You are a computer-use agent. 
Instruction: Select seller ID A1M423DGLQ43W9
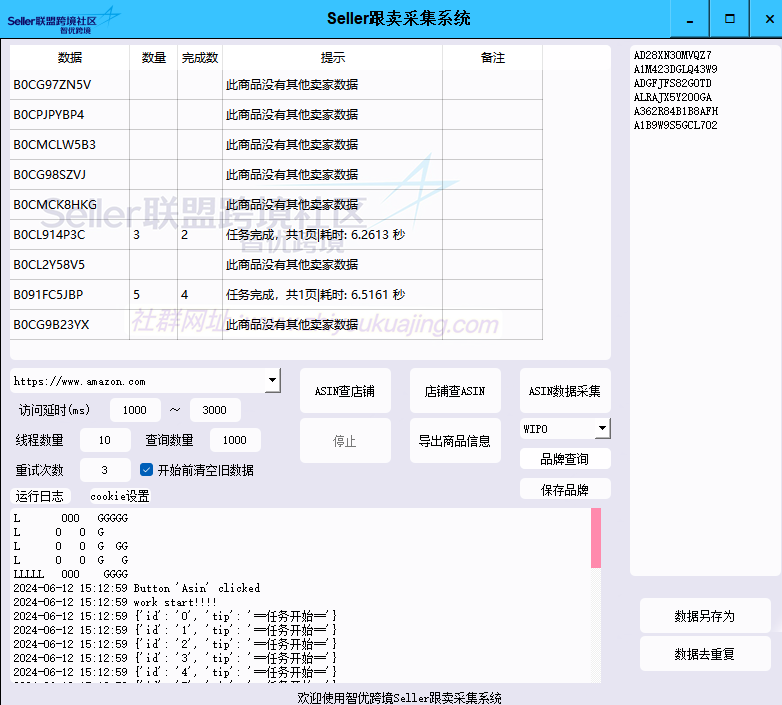coord(675,69)
